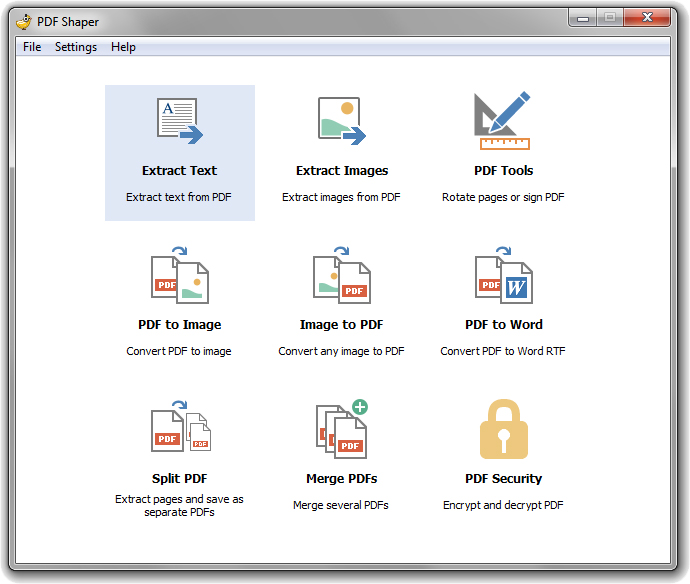Select the Merge PDFs icon with green plus
690x584 pixels.
(x=341, y=429)
